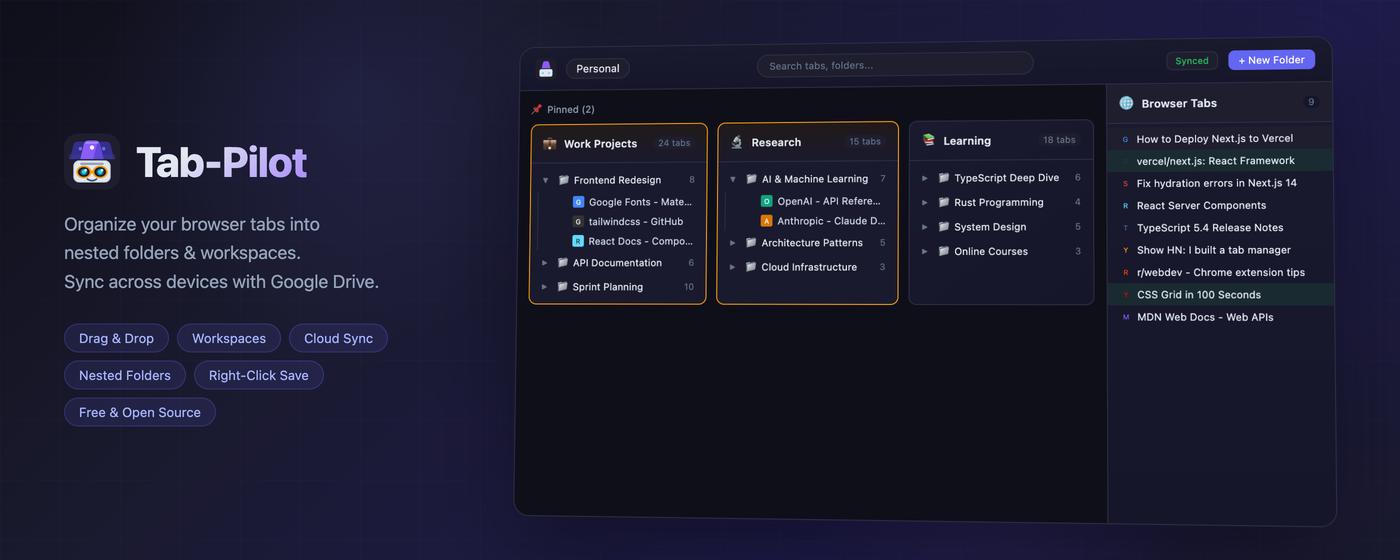Click the Search tabs, folders field
The image size is (1400, 560).
[895, 65]
